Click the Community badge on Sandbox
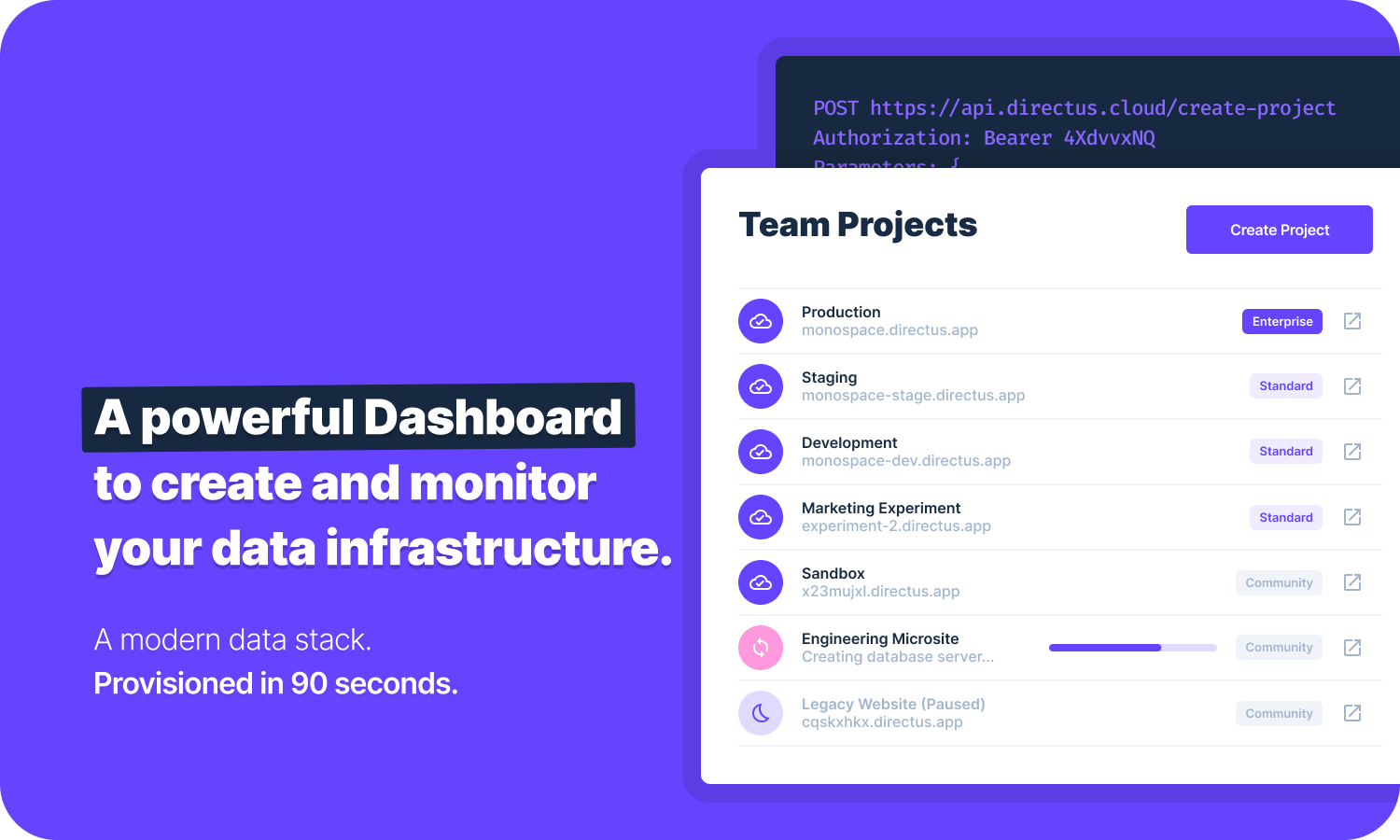Image resolution: width=1400 pixels, height=840 pixels. click(1279, 582)
